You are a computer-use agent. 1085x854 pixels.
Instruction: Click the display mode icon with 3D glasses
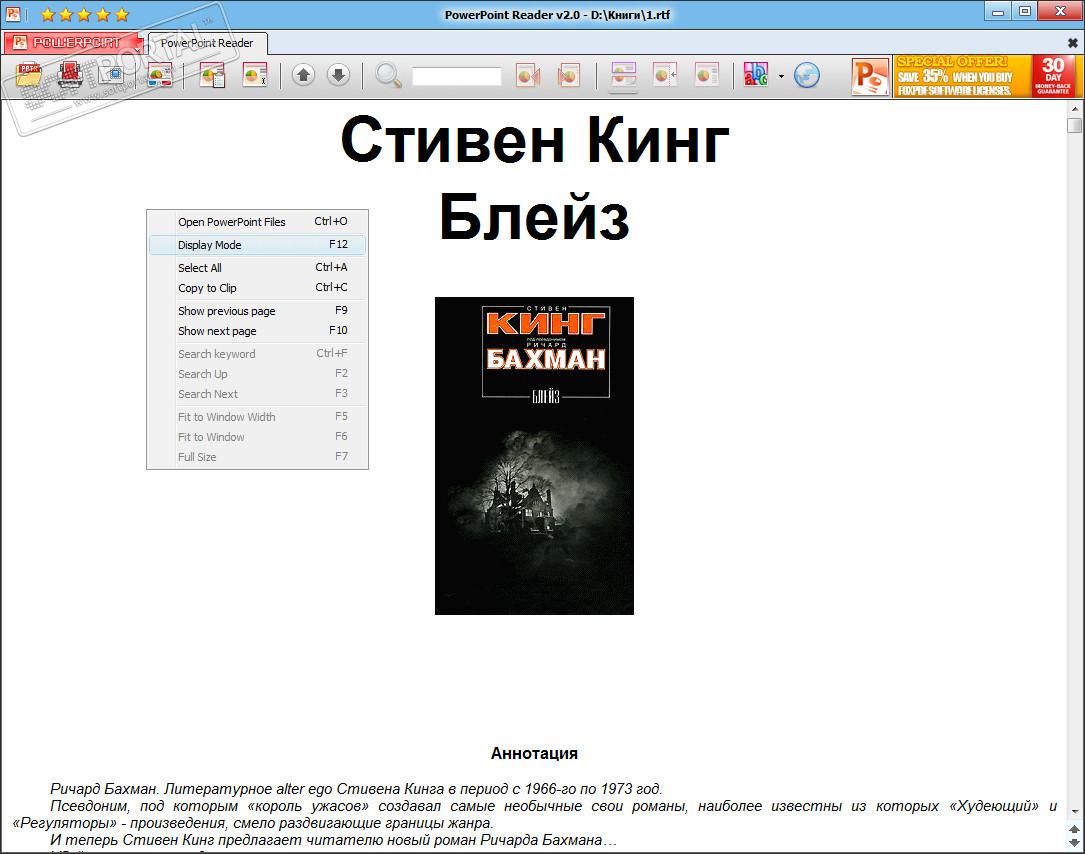(x=159, y=75)
